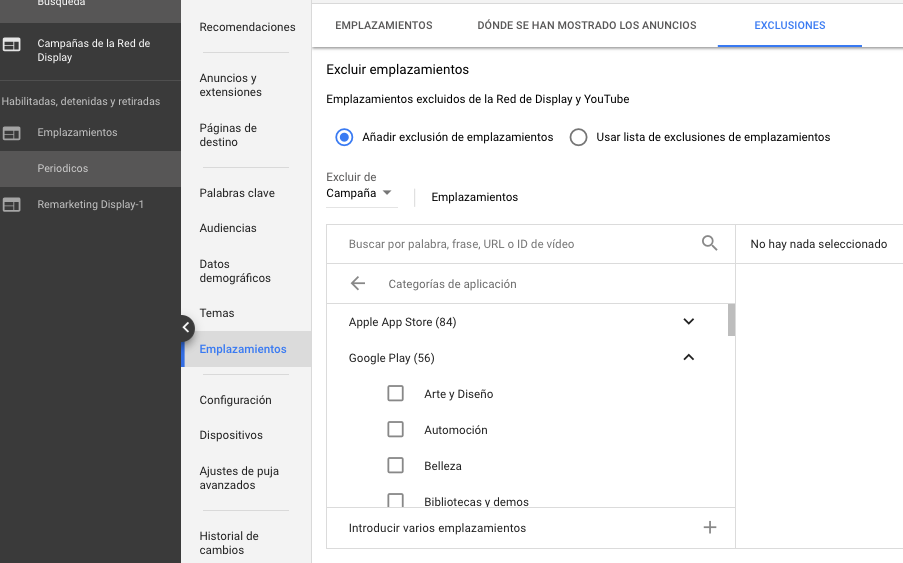Open the Excluir de Campaña dropdown
This screenshot has width=903, height=563.
[361, 193]
